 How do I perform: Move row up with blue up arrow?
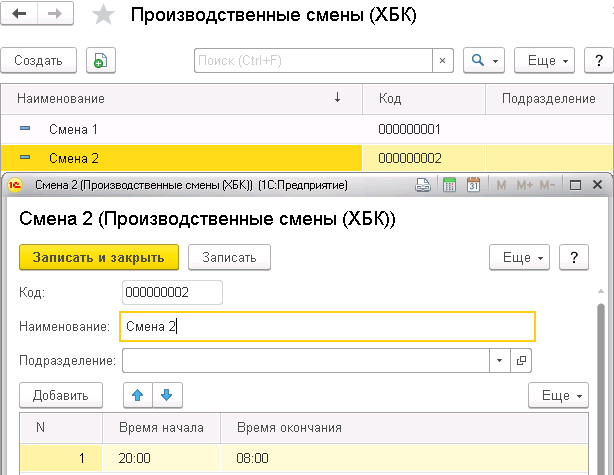(x=138, y=395)
